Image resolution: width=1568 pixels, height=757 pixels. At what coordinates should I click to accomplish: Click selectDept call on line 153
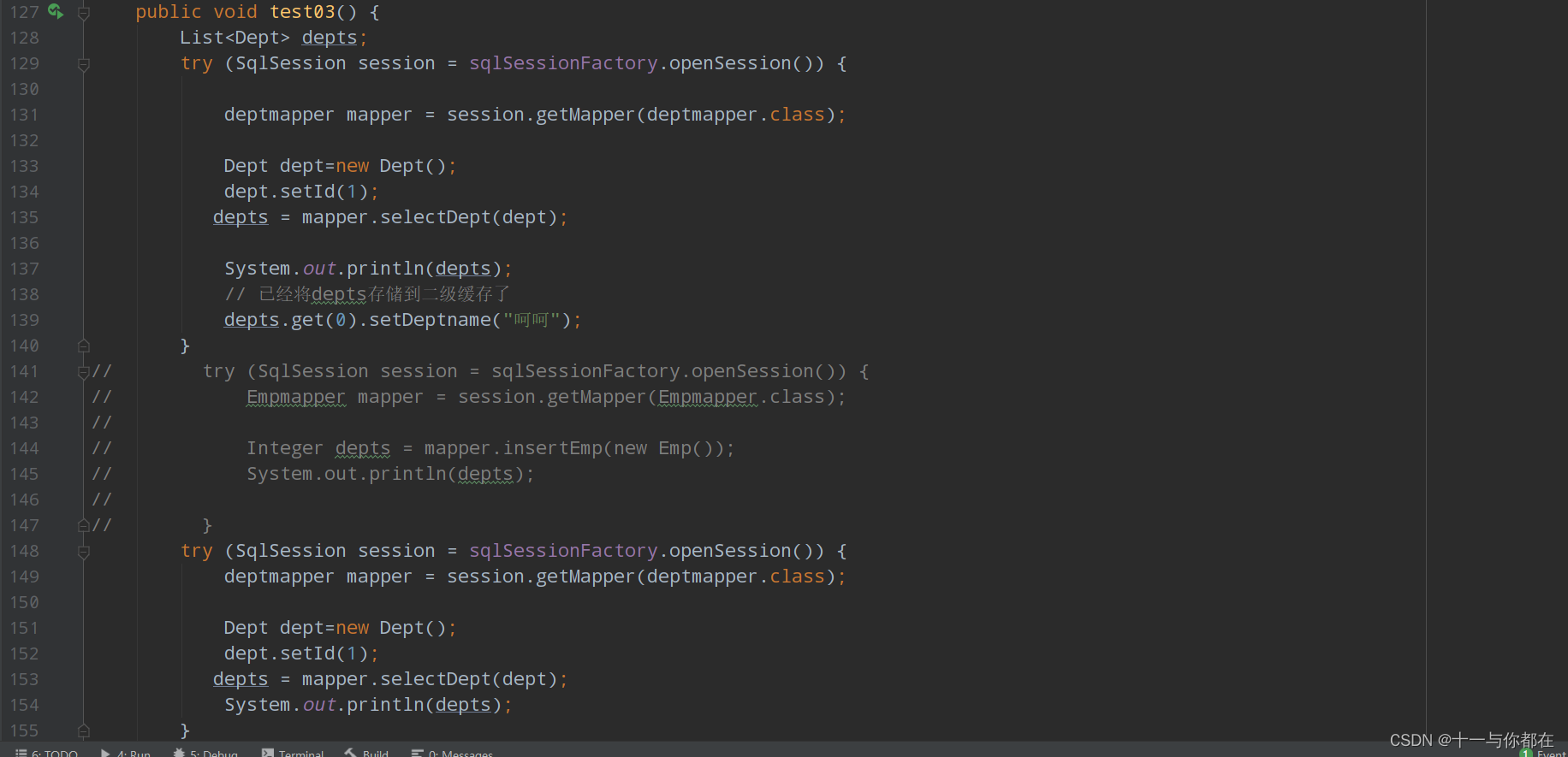click(436, 679)
